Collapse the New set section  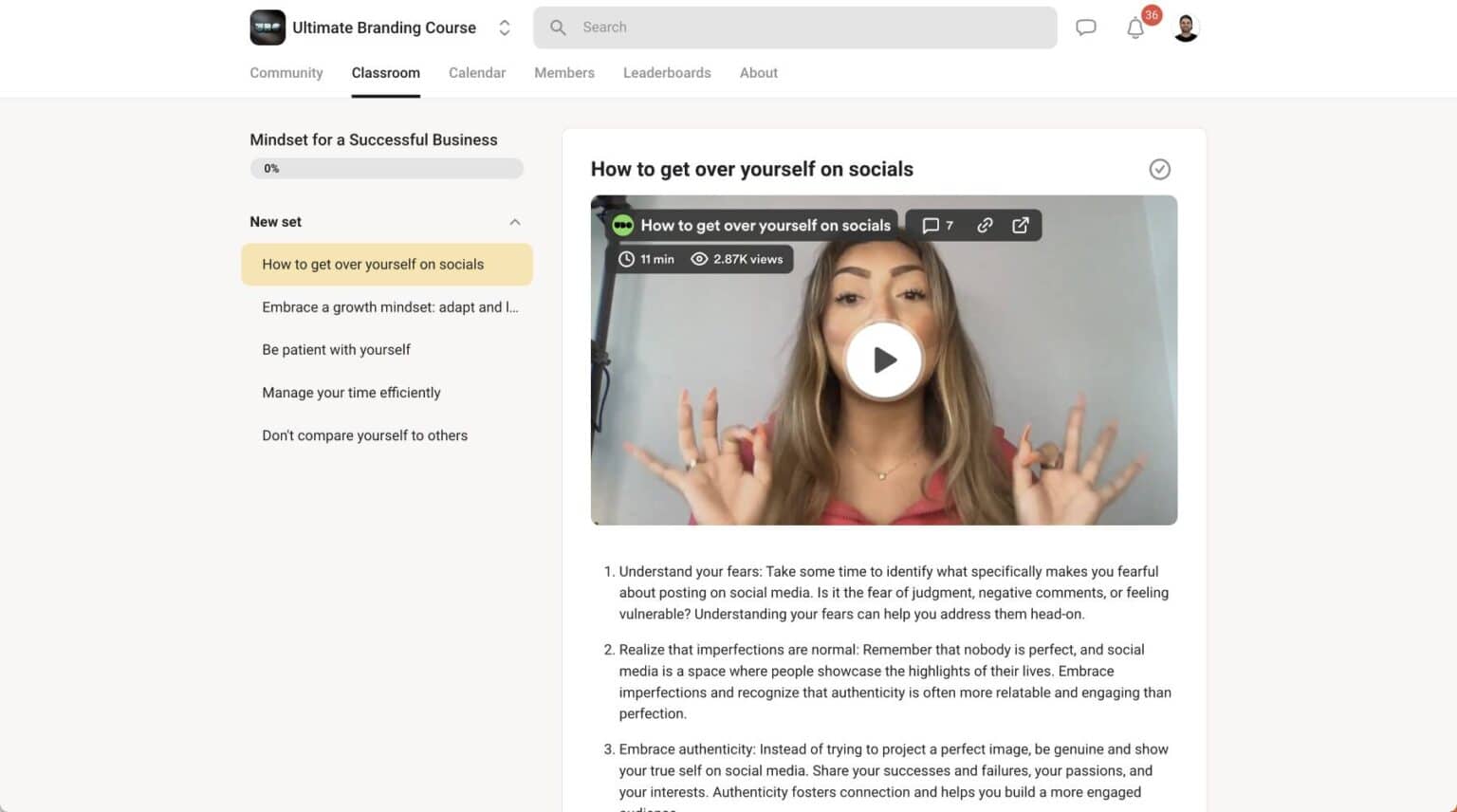(515, 221)
